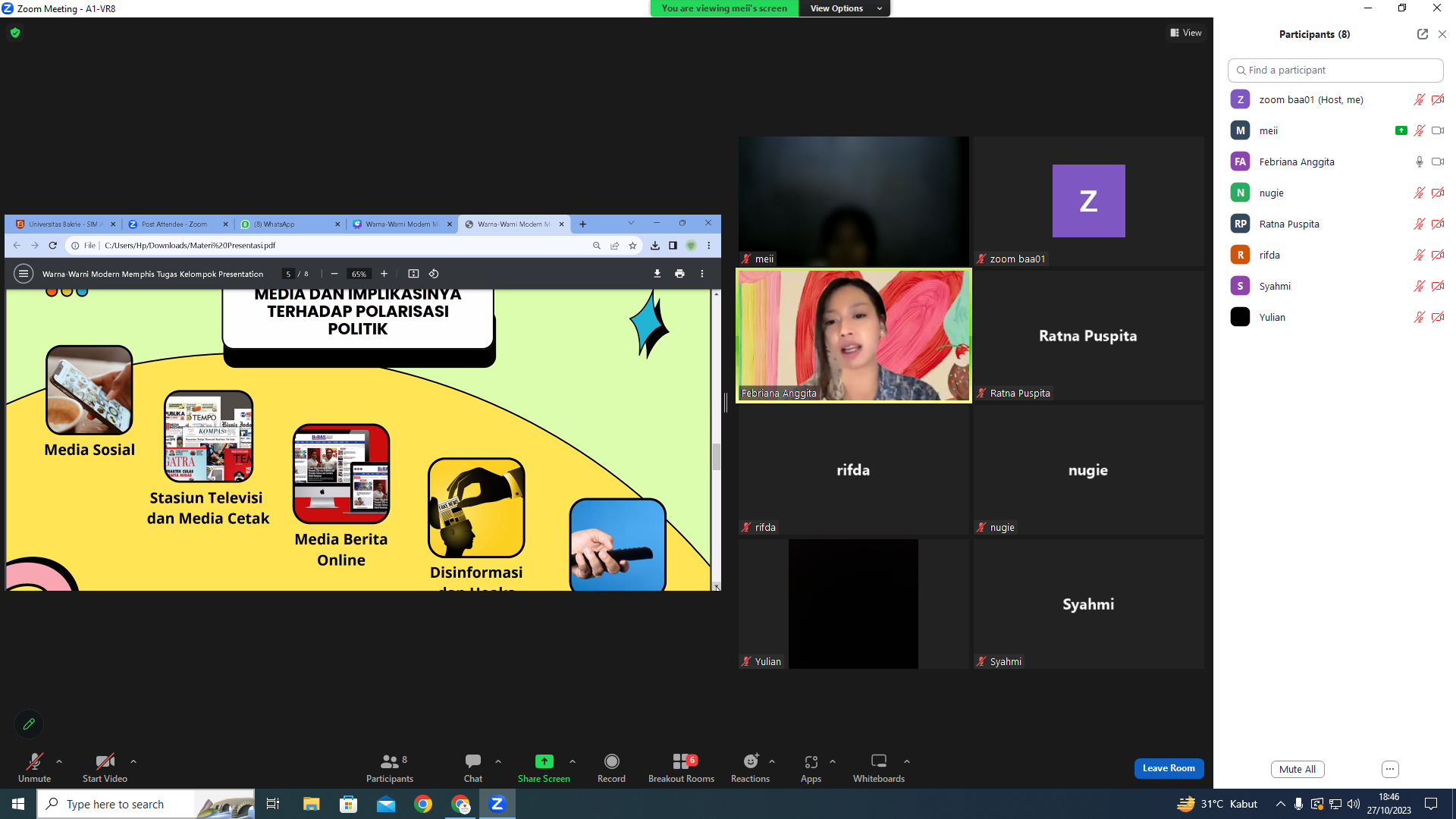Zoom in the PDF with plus button

click(x=384, y=274)
